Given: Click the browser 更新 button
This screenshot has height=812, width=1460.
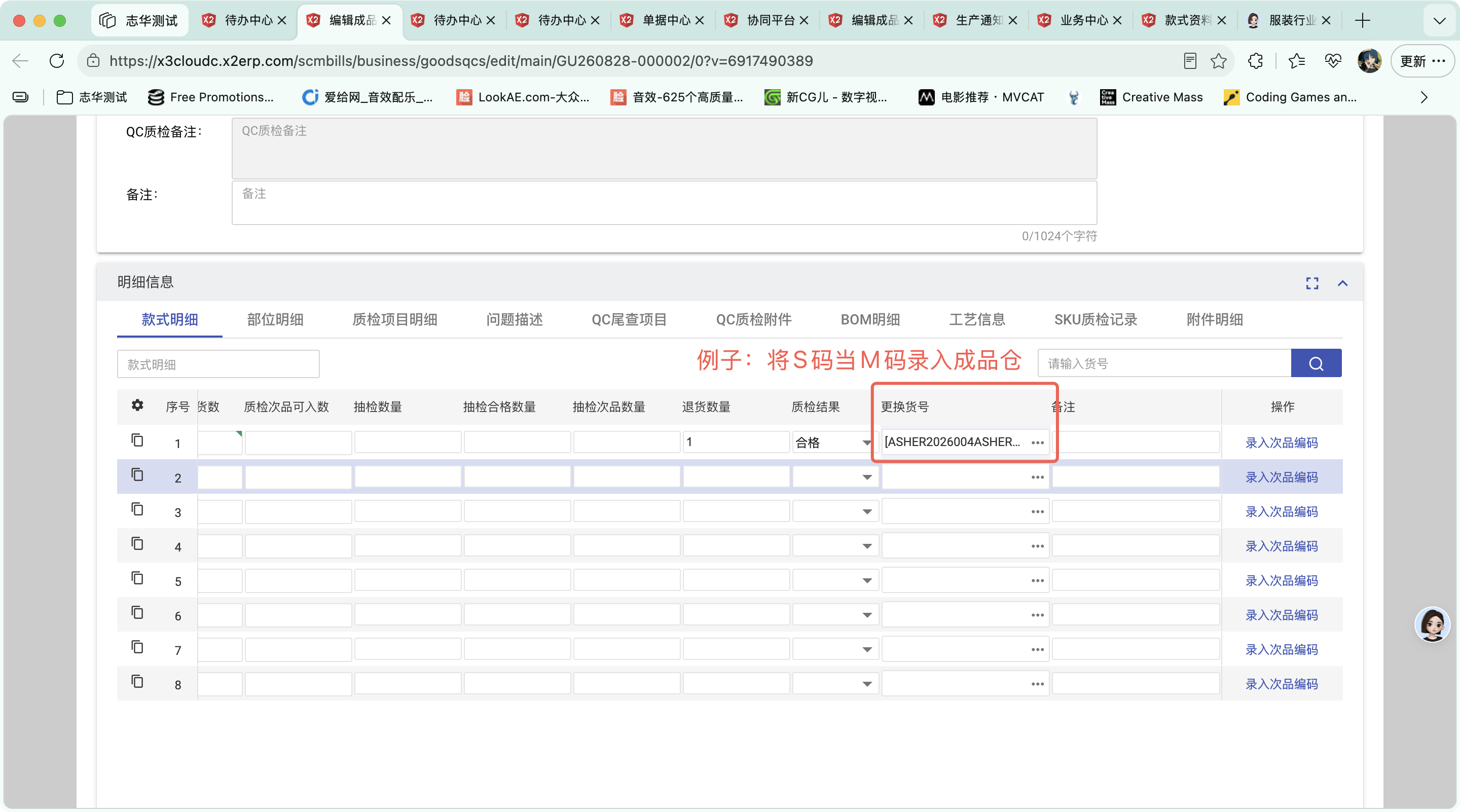Looking at the screenshot, I should pos(1422,61).
